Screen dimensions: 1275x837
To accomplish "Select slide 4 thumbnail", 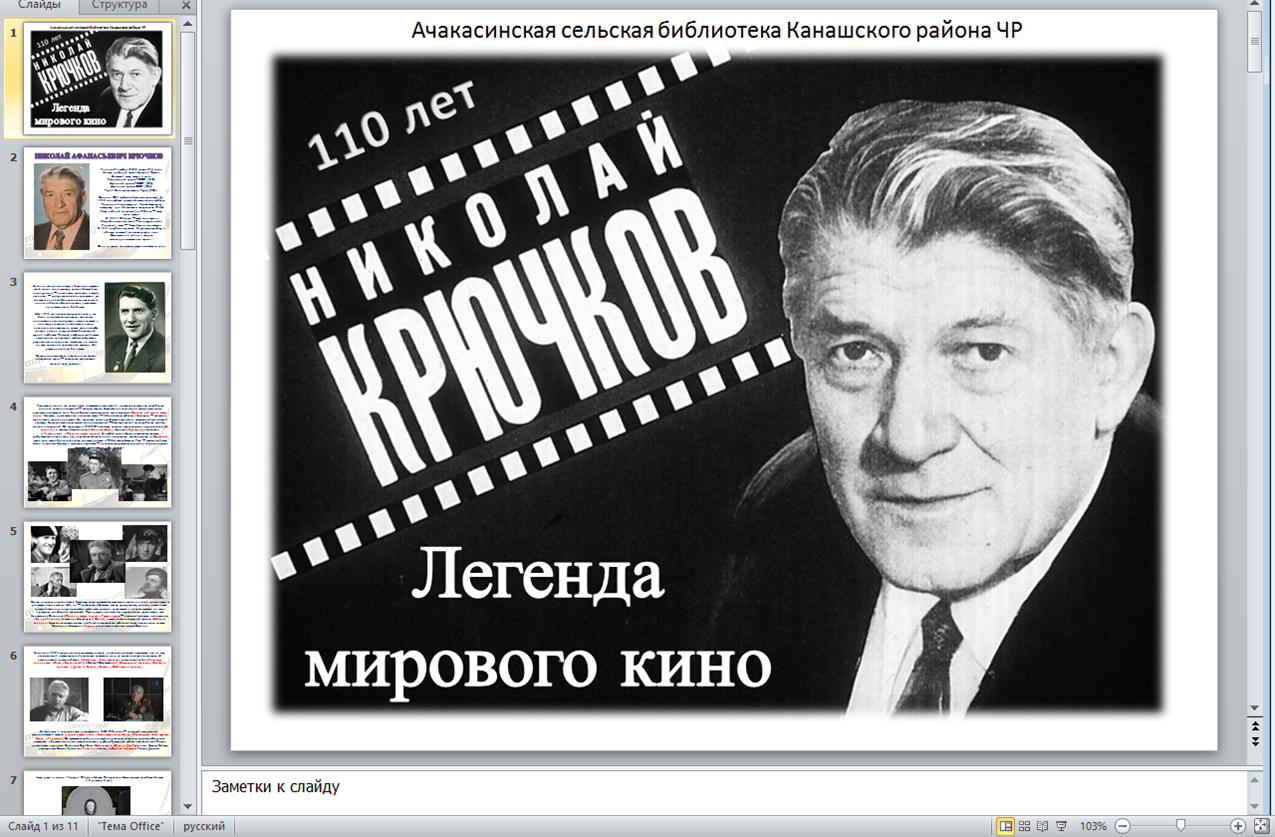I will pos(98,452).
